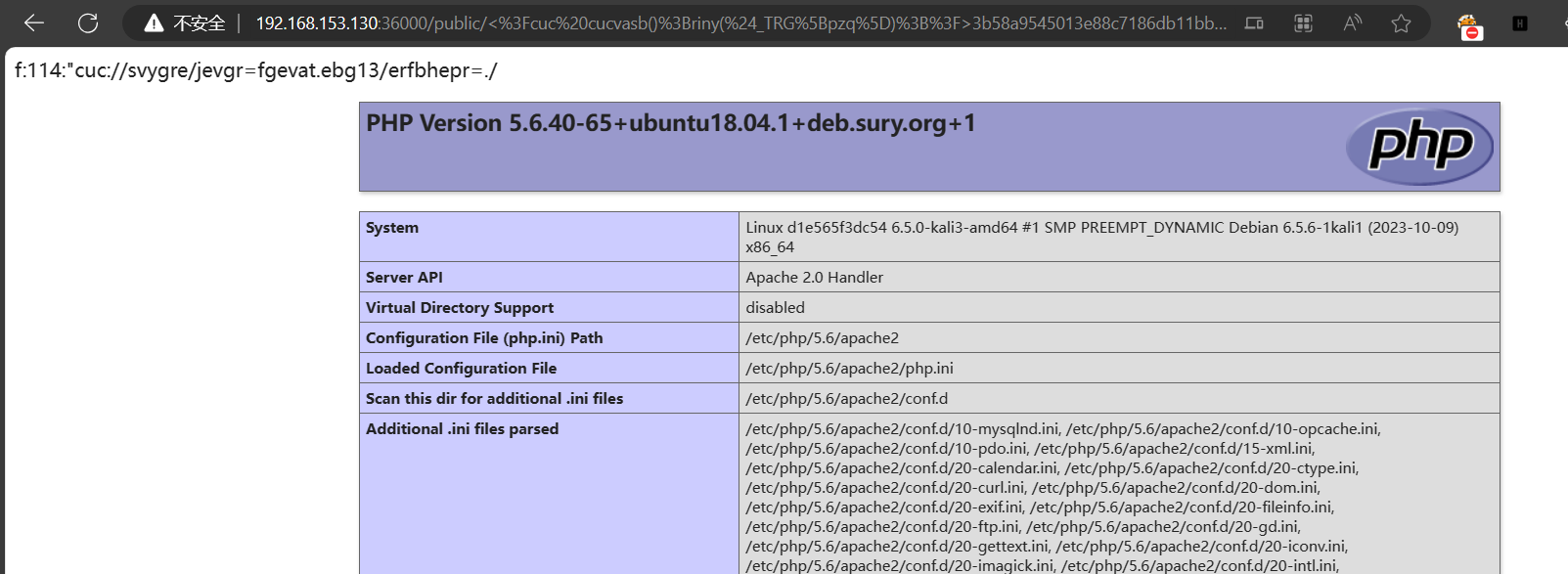Click the multi-device icon in address bar
The height and width of the screenshot is (574, 1568).
pyautogui.click(x=1254, y=23)
